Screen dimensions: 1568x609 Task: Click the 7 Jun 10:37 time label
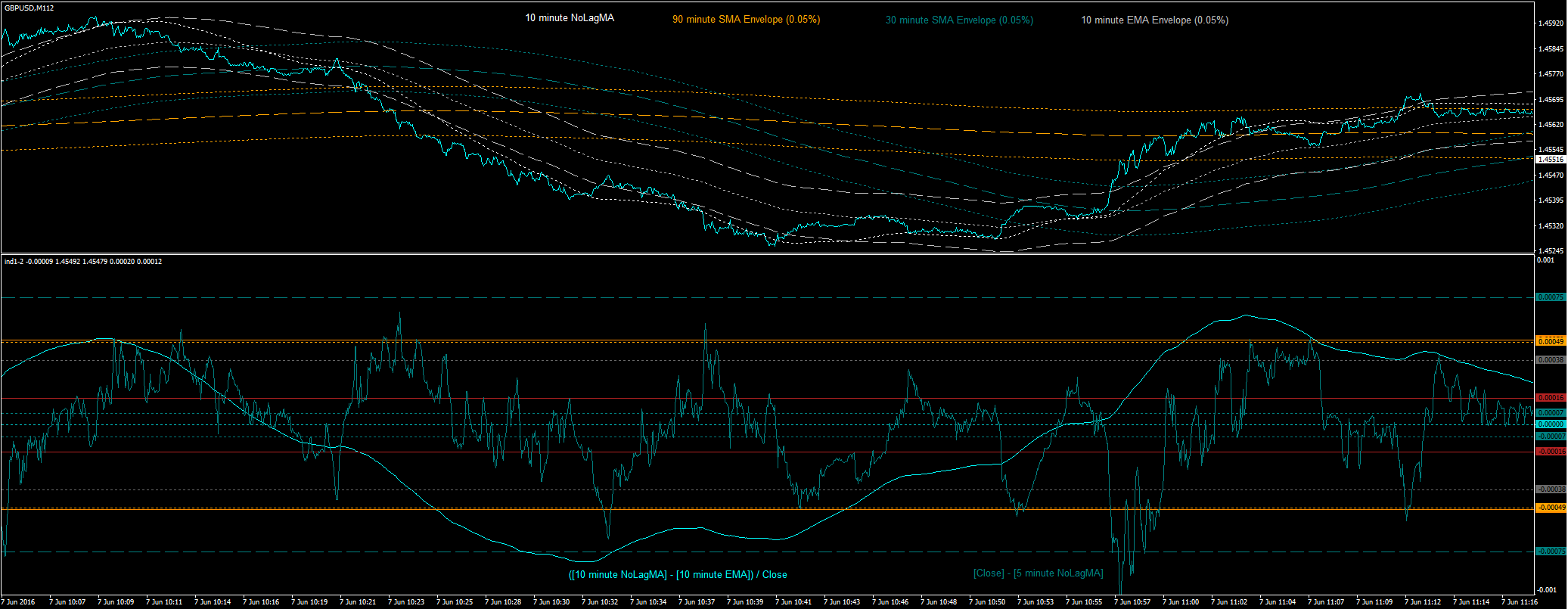697,603
